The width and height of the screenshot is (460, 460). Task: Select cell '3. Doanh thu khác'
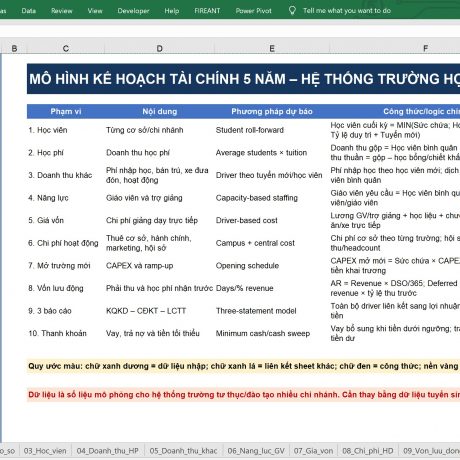click(x=66, y=175)
